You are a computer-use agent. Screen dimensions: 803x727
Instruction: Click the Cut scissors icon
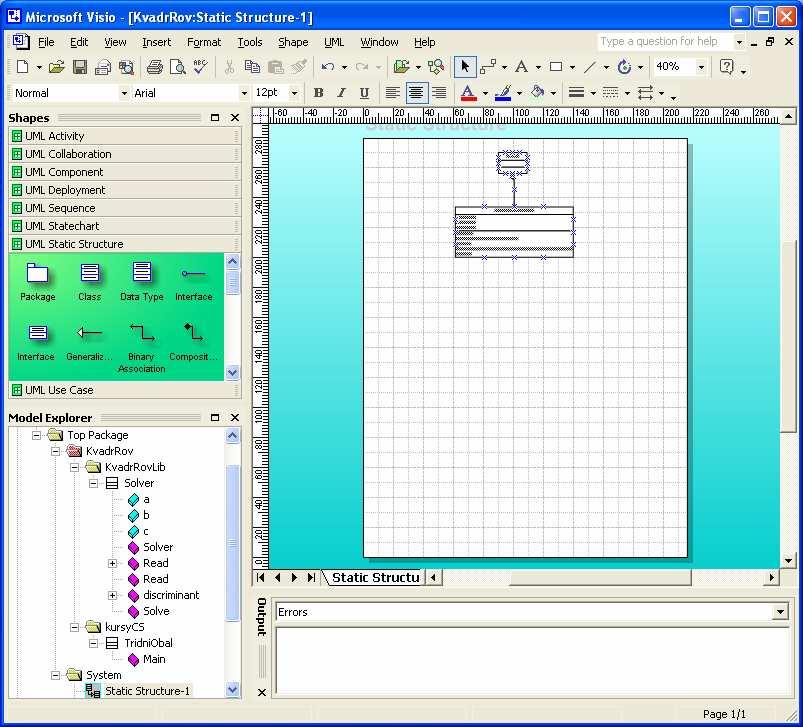pos(229,67)
